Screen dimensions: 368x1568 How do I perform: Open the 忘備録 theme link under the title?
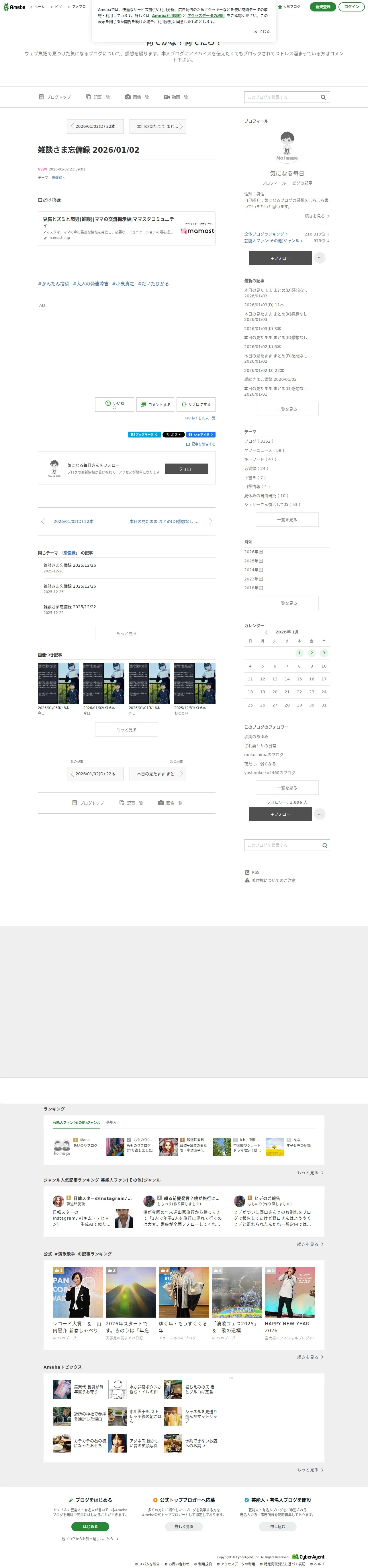point(57,178)
